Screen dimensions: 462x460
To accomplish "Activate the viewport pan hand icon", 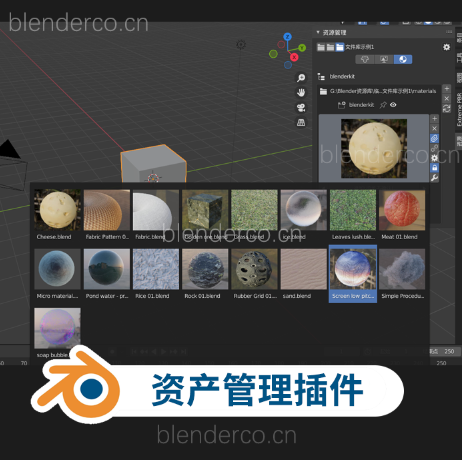I will pyautogui.click(x=301, y=93).
